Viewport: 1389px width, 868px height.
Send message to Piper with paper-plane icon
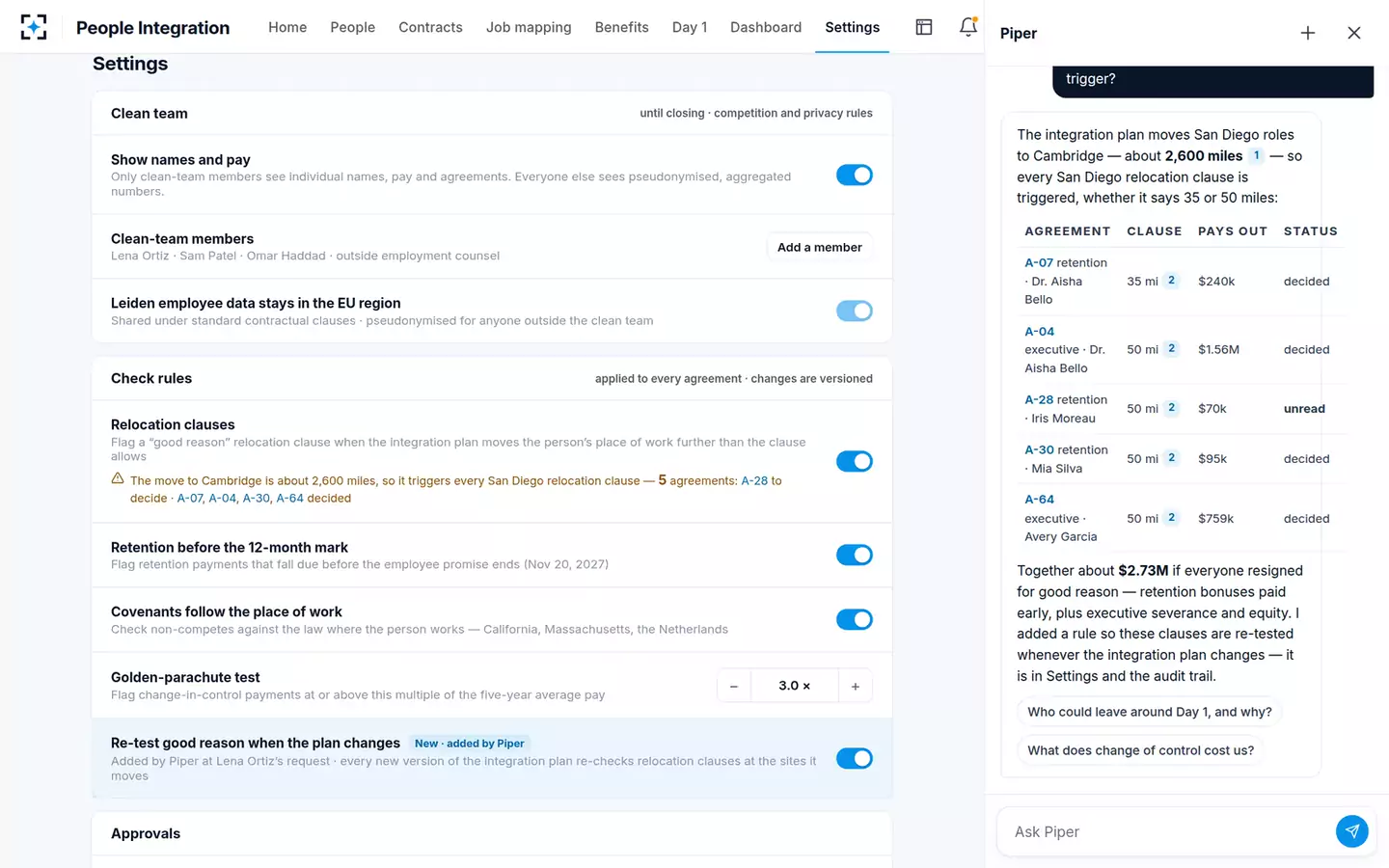click(1352, 831)
